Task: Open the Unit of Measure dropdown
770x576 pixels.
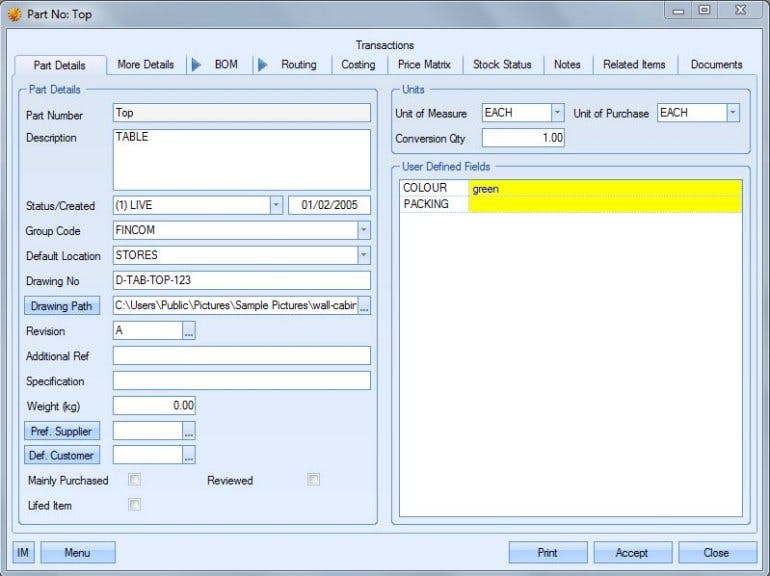Action: click(557, 112)
